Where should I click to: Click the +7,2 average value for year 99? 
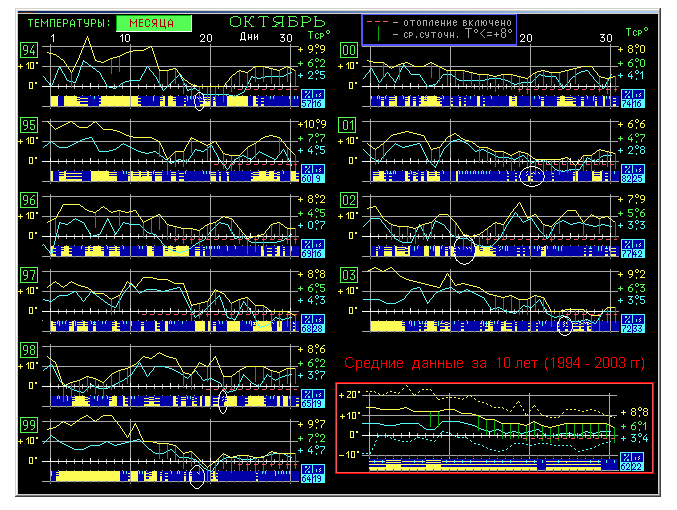pyautogui.click(x=312, y=438)
